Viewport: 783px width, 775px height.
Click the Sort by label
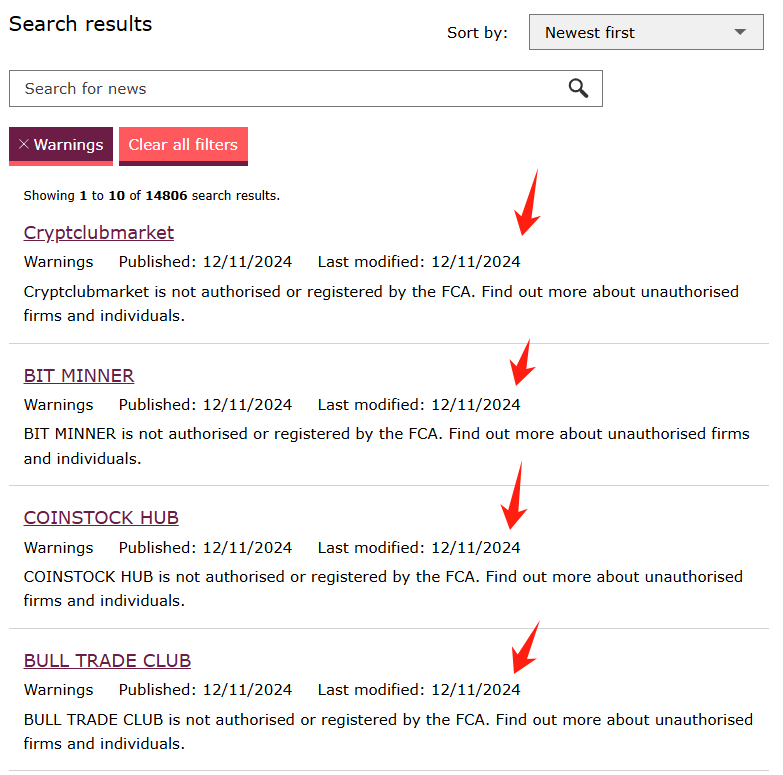pos(477,33)
